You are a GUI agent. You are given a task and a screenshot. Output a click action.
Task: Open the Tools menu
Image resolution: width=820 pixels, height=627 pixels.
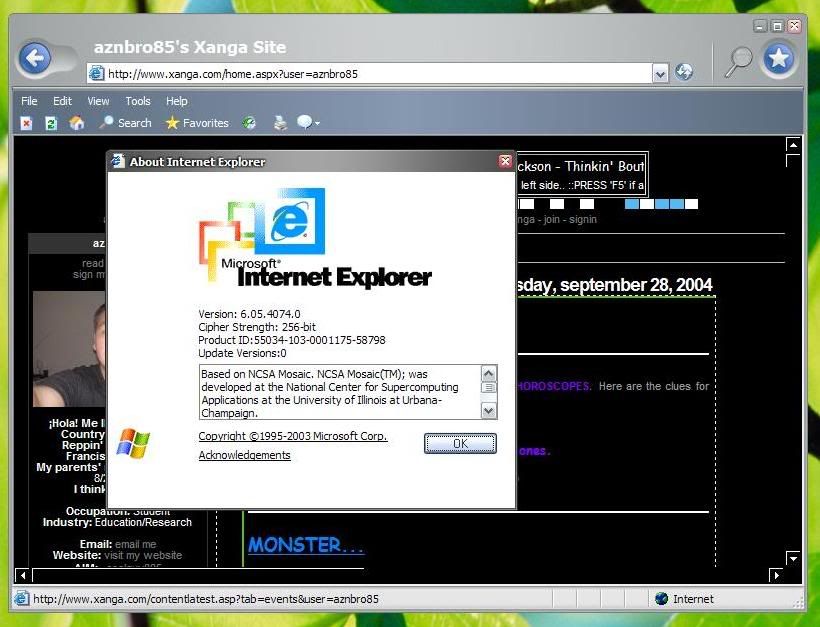(x=138, y=101)
